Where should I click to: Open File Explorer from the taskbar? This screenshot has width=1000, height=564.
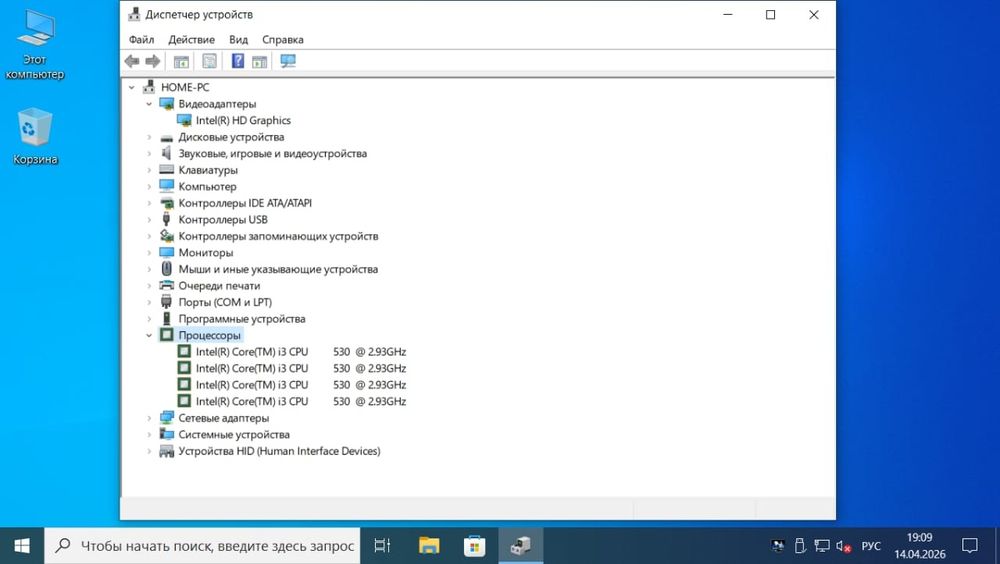pos(429,545)
